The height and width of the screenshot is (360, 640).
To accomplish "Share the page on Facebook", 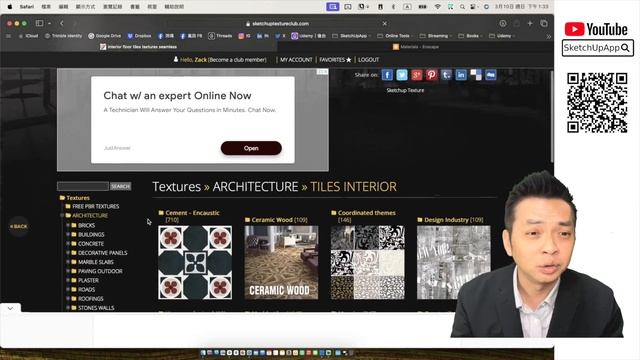I will [x=387, y=75].
